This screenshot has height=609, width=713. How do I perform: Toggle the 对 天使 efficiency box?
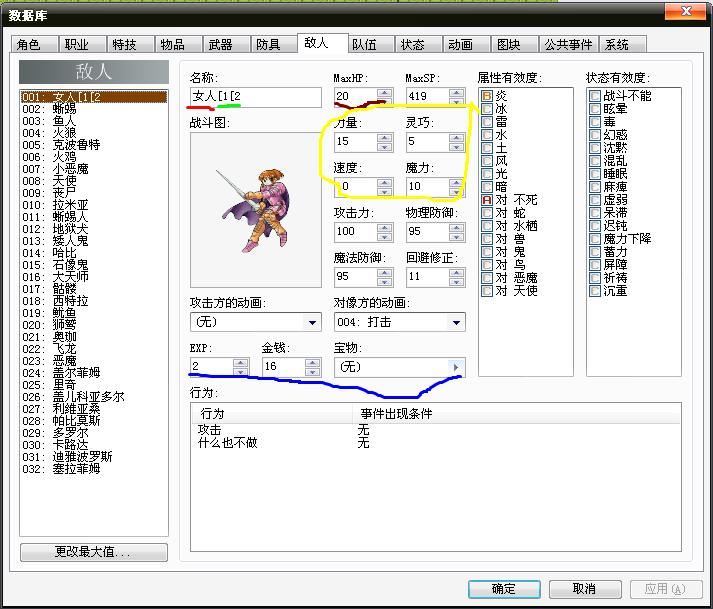(487, 291)
